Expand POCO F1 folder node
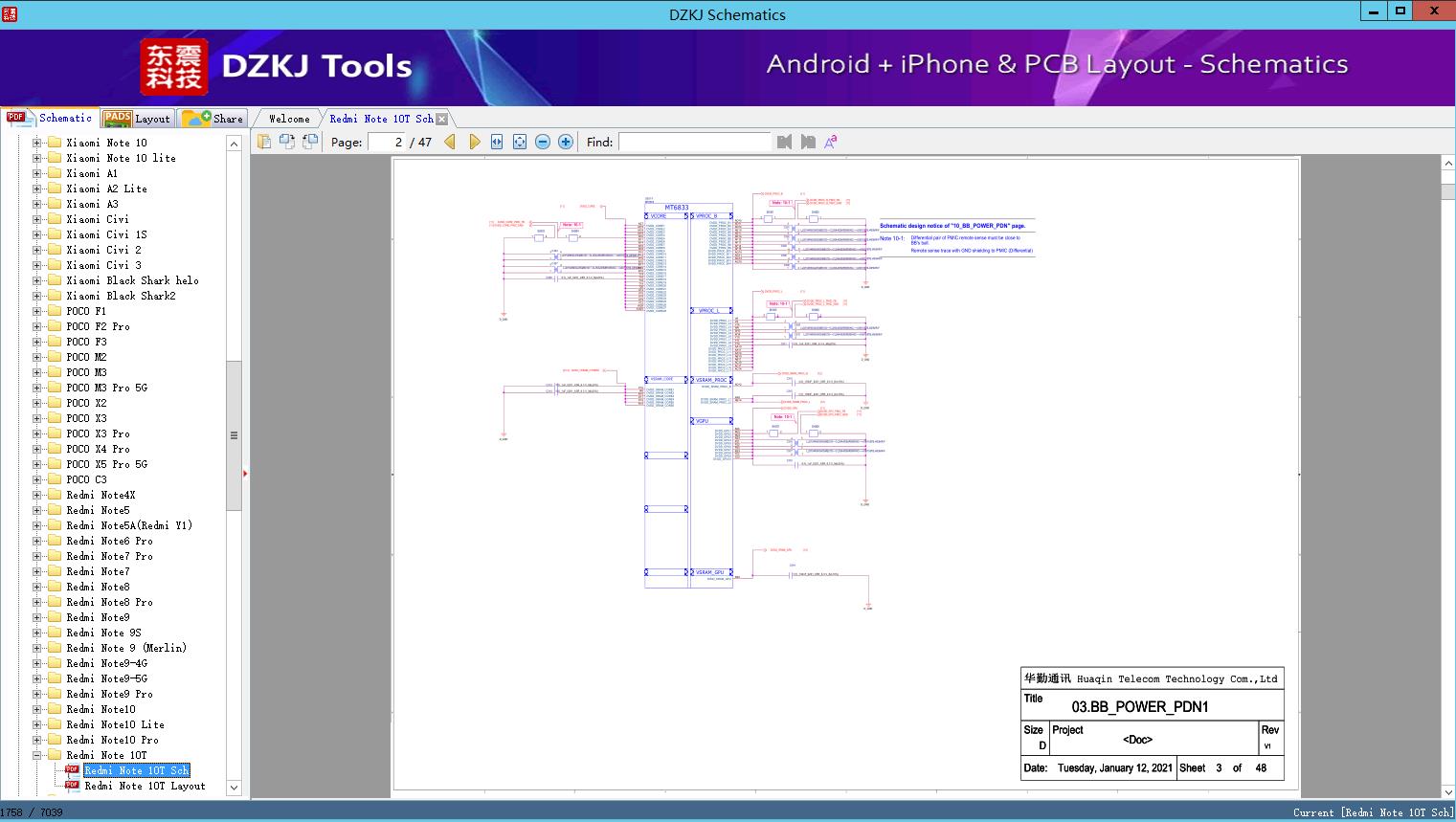 pyautogui.click(x=36, y=311)
